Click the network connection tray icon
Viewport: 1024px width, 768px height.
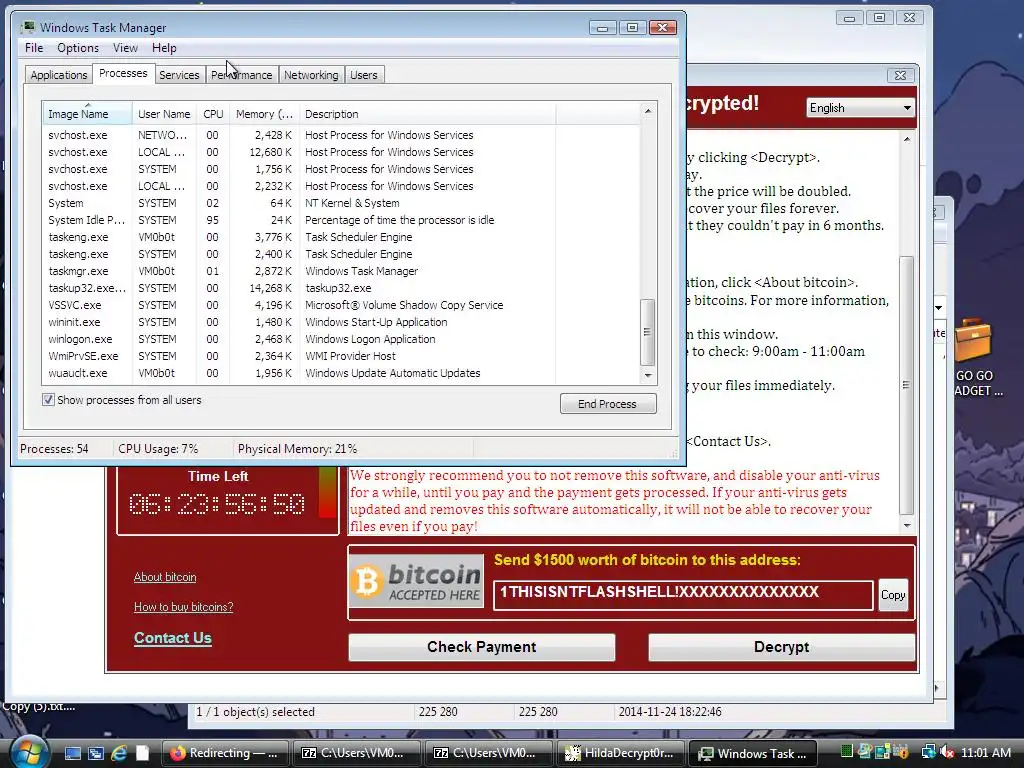click(928, 753)
